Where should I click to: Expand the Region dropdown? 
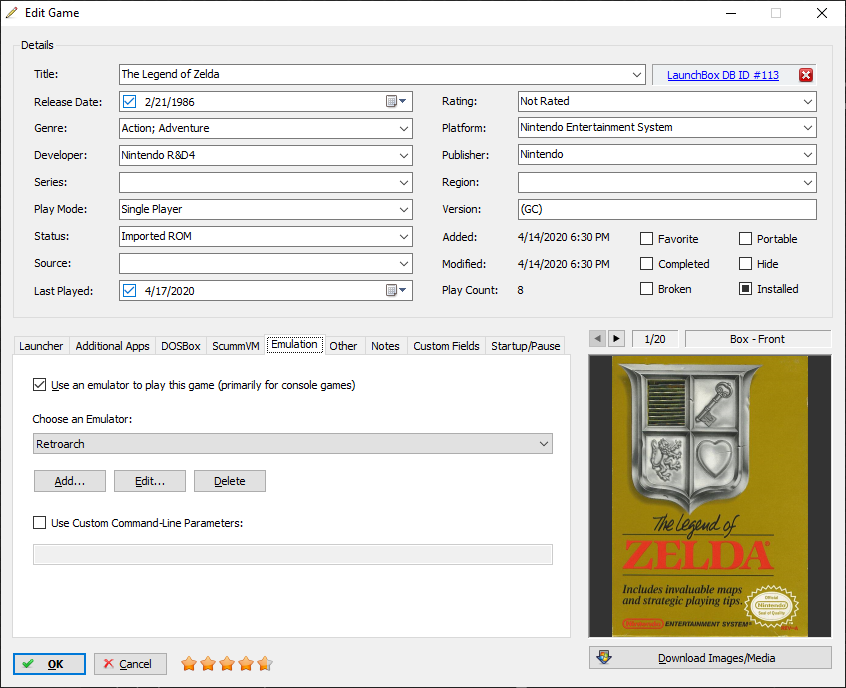(808, 182)
